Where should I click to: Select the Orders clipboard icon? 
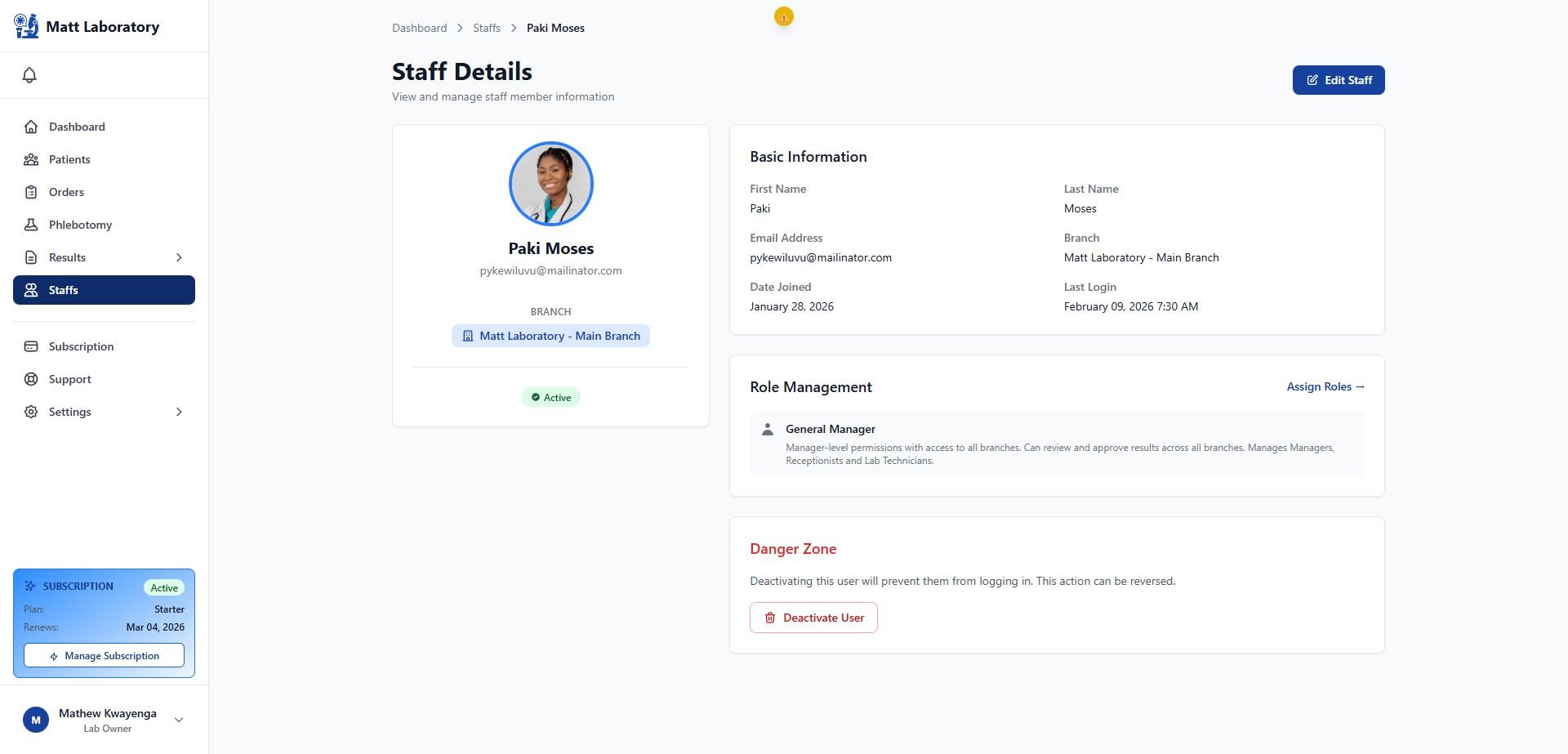31,192
